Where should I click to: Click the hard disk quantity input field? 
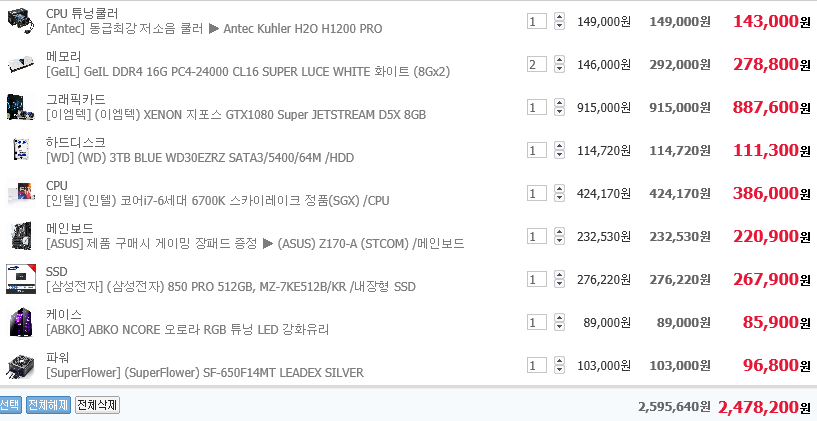coord(537,150)
